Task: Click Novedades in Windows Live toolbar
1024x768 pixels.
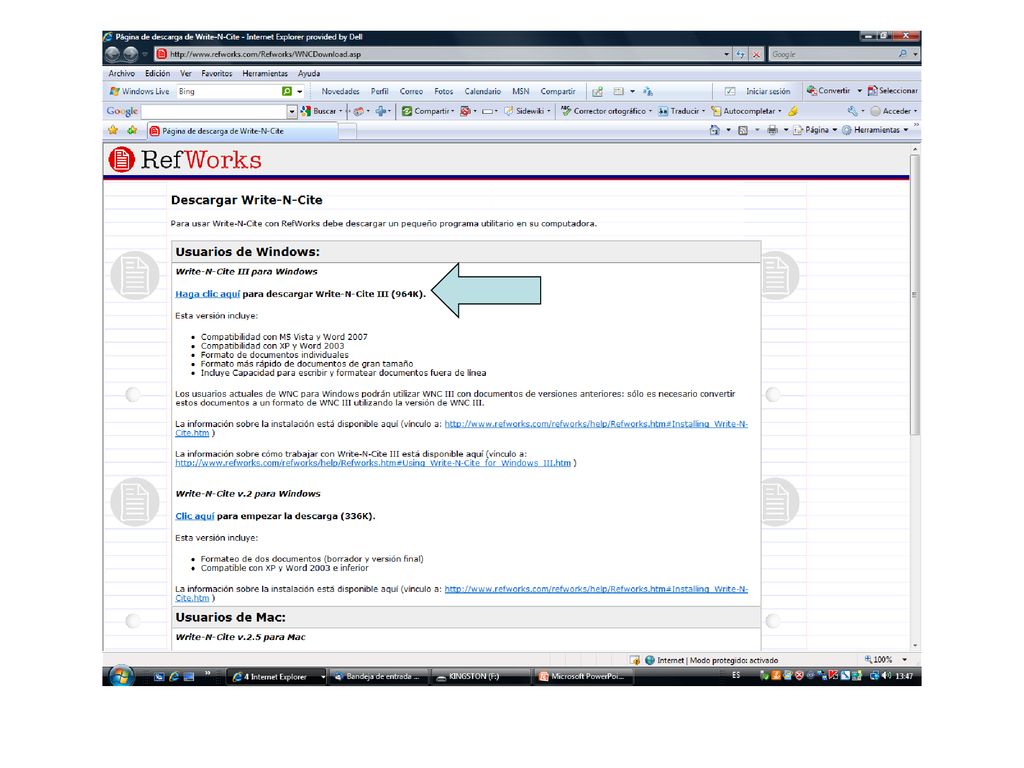Action: (x=340, y=91)
